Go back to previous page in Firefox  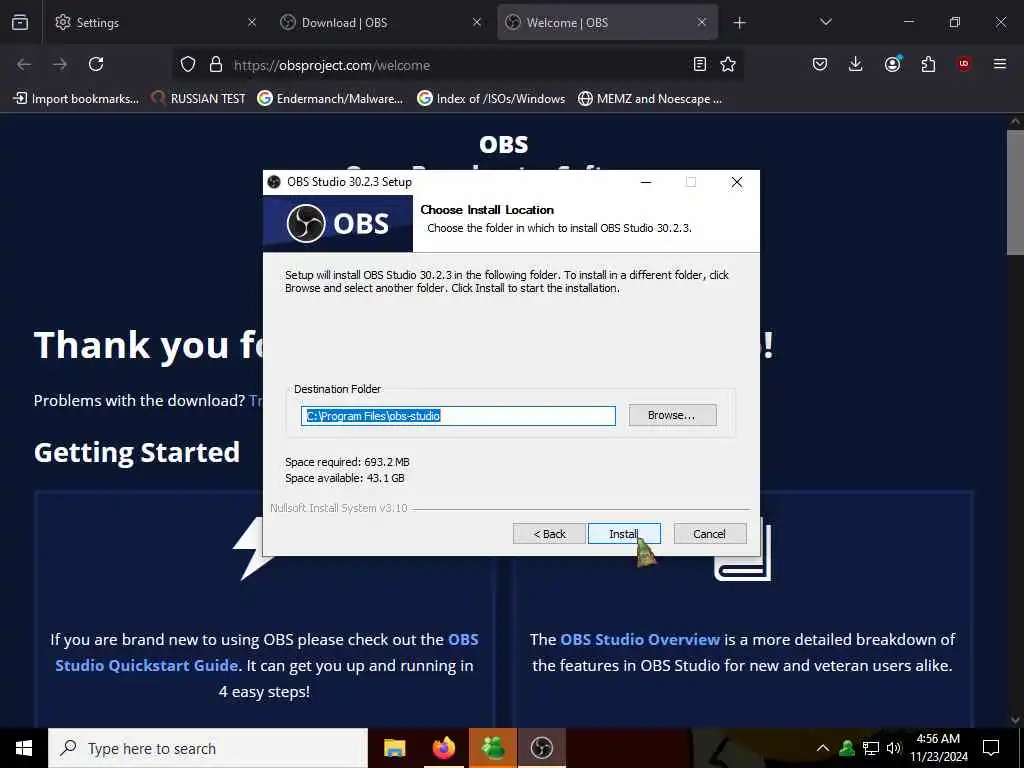click(x=24, y=64)
